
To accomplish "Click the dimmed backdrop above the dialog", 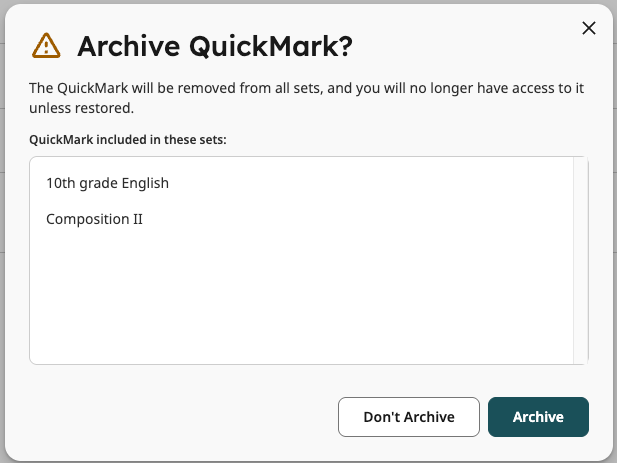I will [308, 2].
